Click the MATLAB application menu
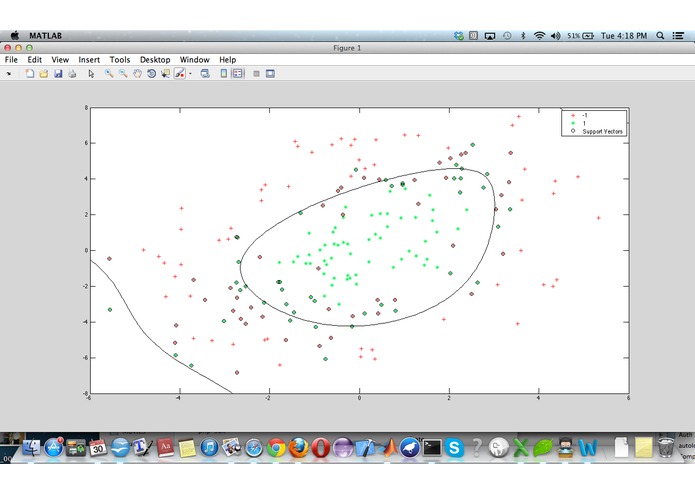 click(x=46, y=36)
